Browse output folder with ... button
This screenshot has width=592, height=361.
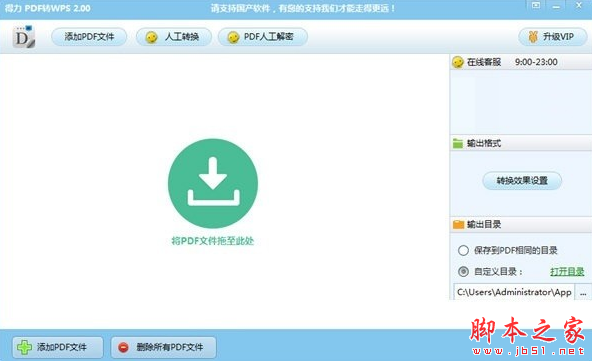583,292
